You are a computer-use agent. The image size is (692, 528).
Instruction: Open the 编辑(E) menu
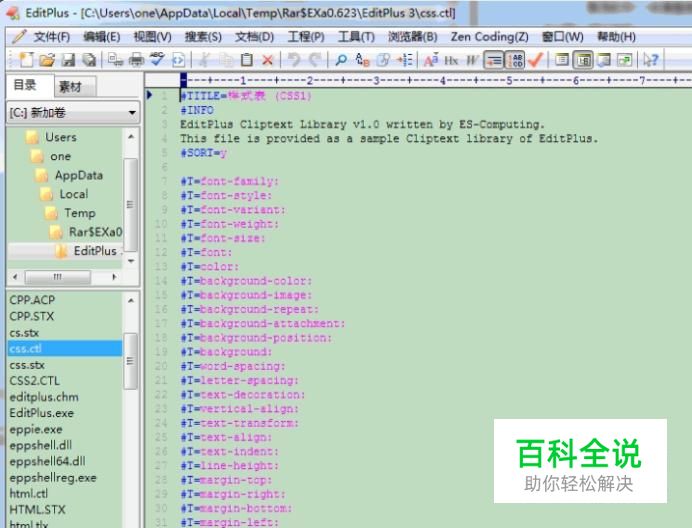[102, 37]
